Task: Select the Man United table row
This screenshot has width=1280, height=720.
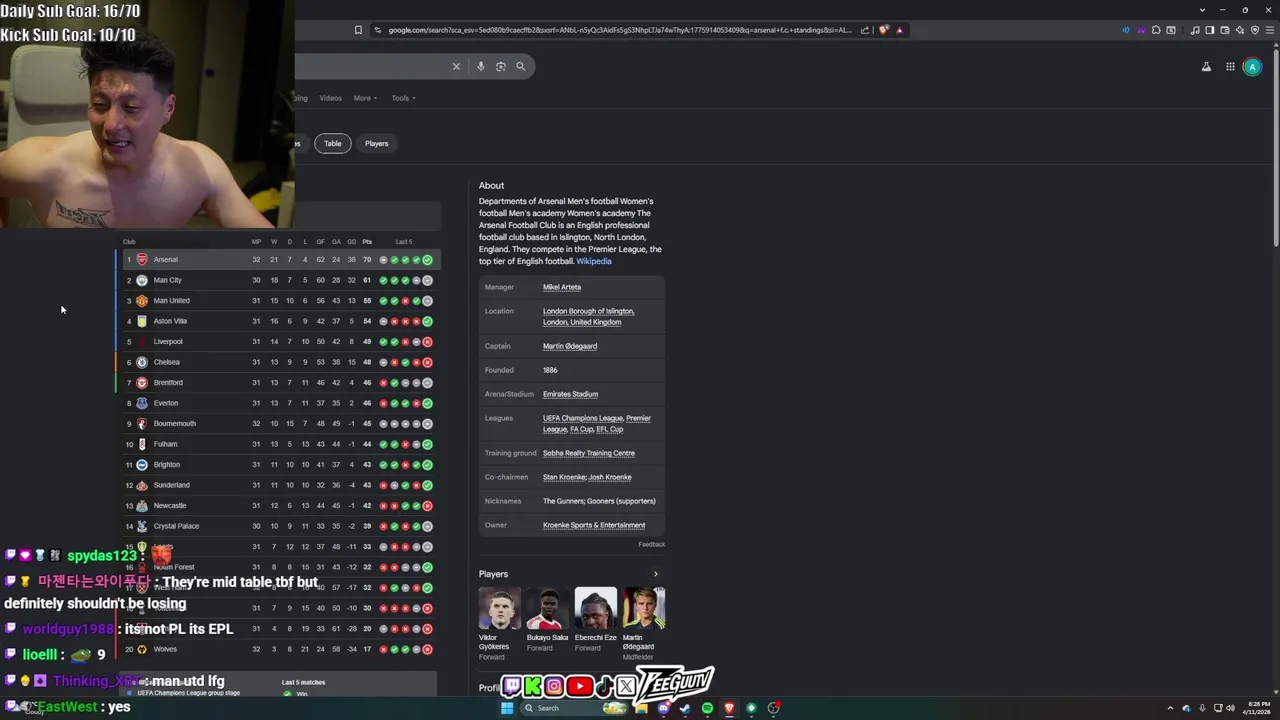Action: pos(280,300)
